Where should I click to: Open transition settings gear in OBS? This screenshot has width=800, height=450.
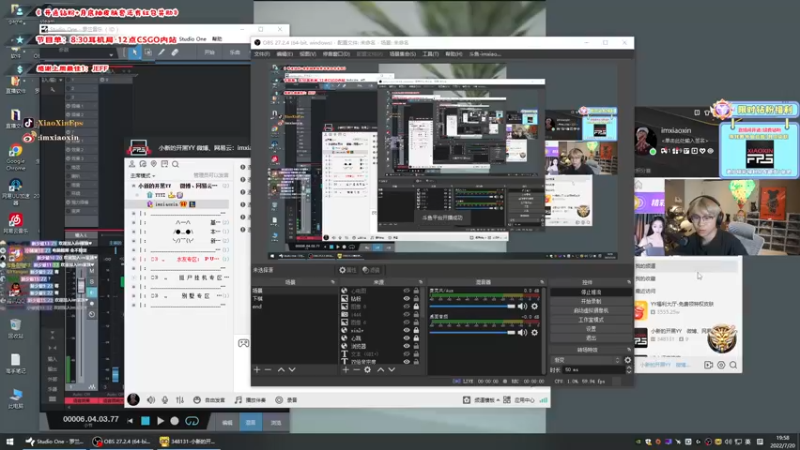628,360
